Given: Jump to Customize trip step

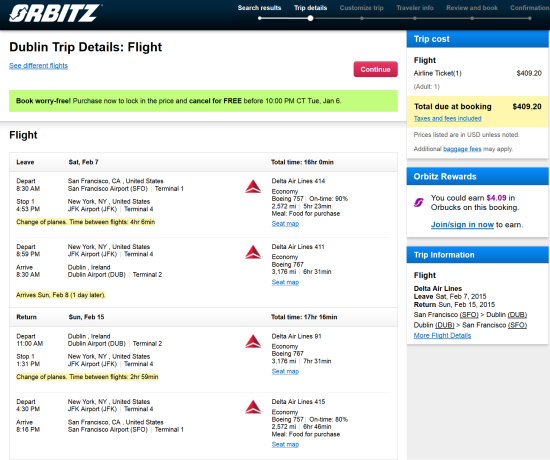Looking at the screenshot, I should 362,8.
